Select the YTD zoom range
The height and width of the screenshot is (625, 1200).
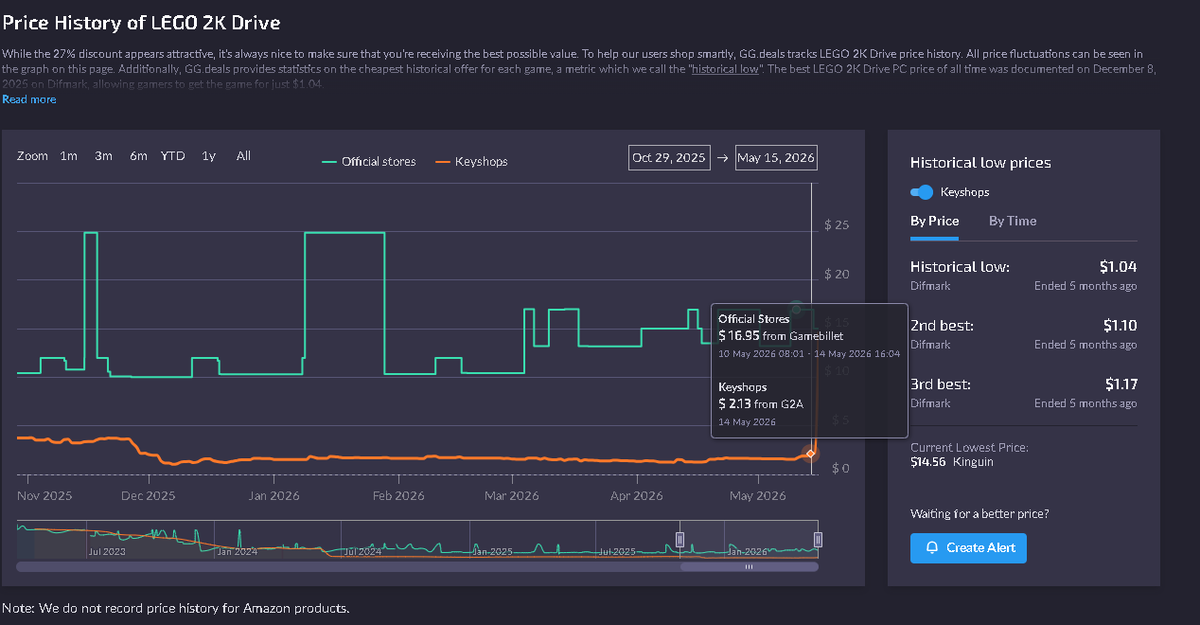173,156
